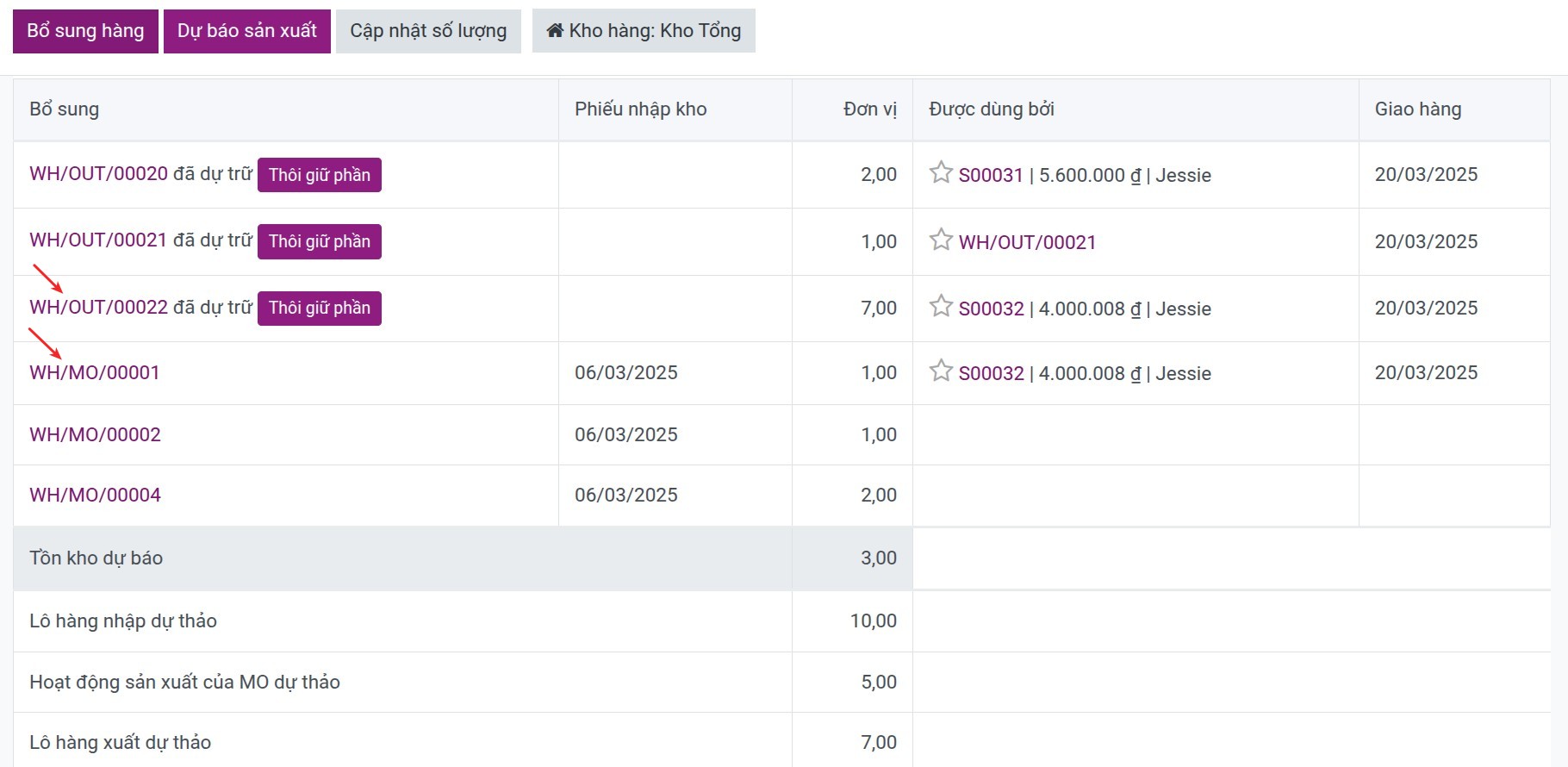Open manufacturing order WH/MO/00002
This screenshot has height=767, width=1568.
point(95,435)
